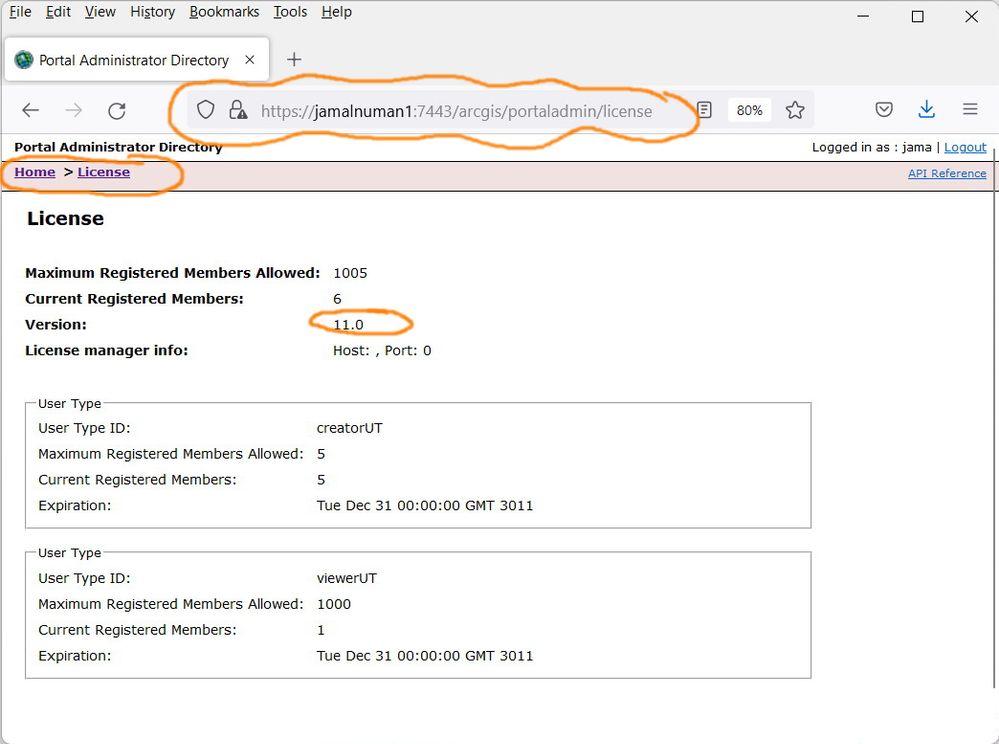The width and height of the screenshot is (999, 744).
Task: Open the Tools menu
Action: pos(290,12)
